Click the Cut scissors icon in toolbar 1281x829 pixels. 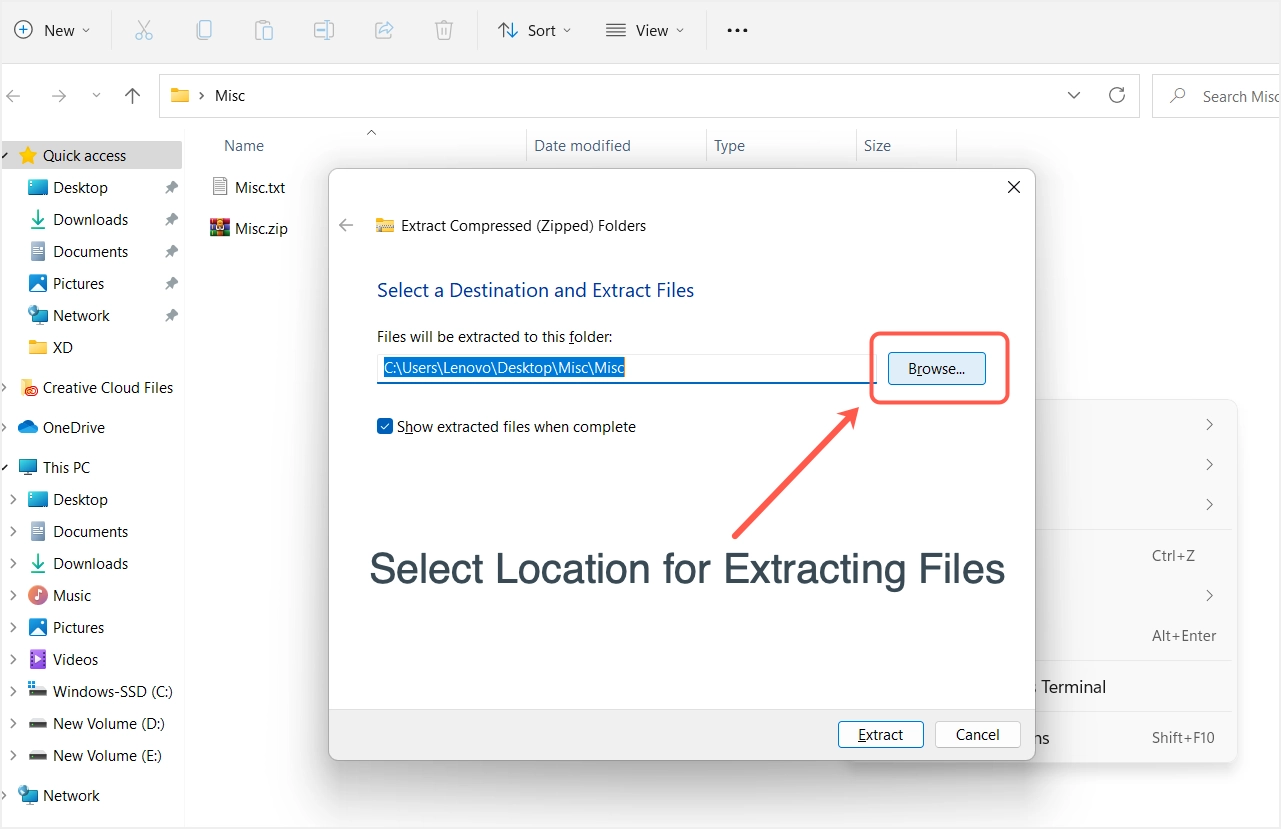click(x=144, y=30)
